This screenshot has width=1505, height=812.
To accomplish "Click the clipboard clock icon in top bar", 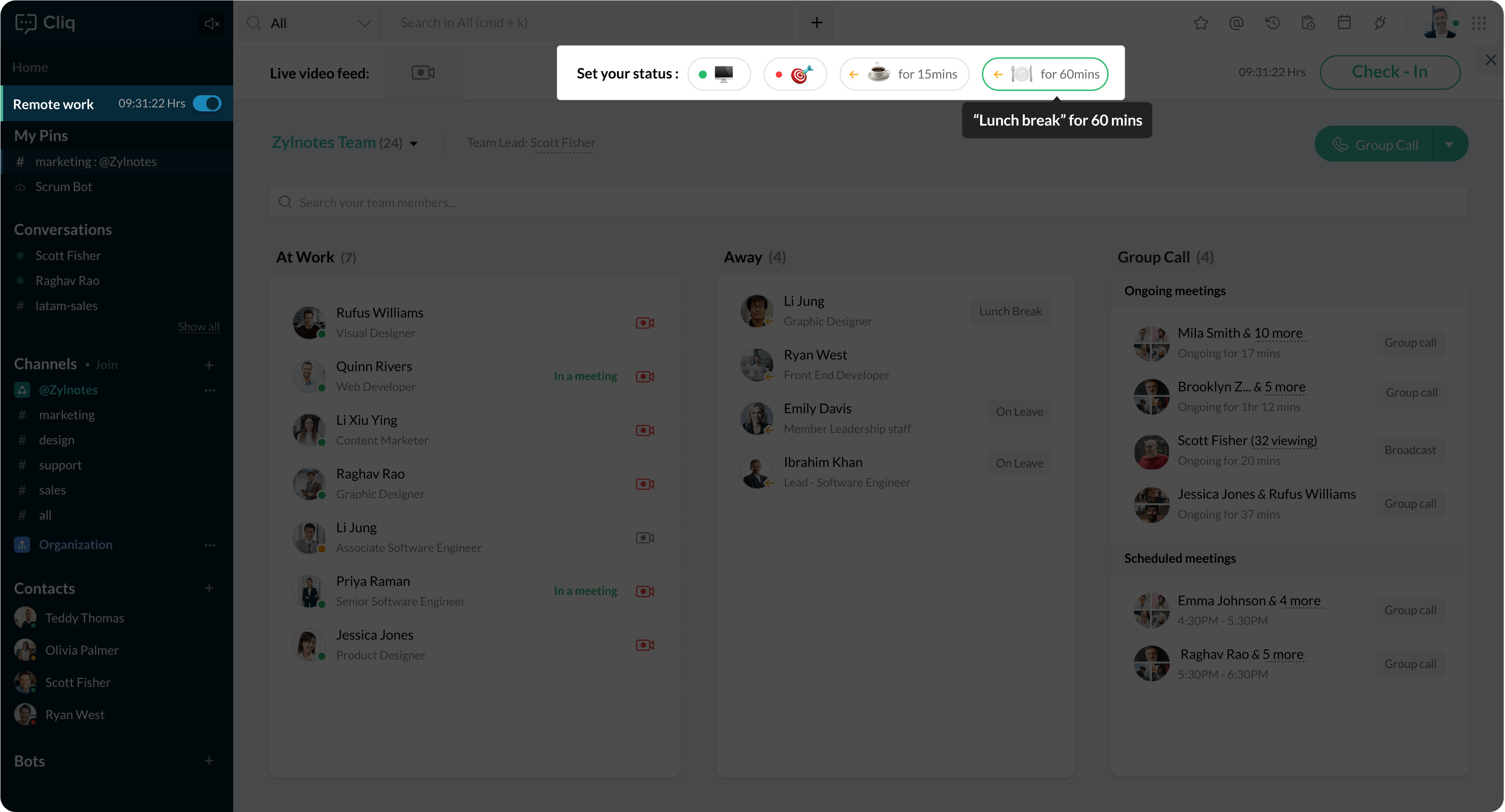I will (1308, 23).
